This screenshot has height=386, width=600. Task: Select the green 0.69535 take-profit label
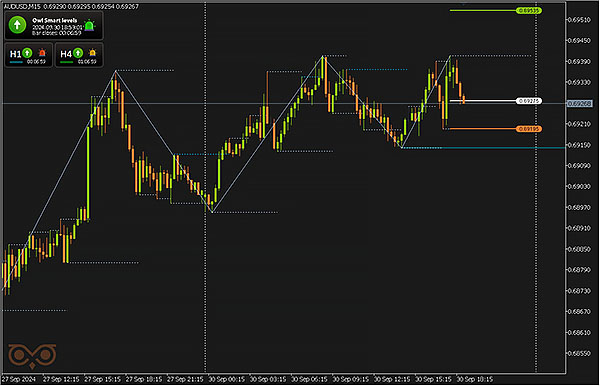pos(528,11)
